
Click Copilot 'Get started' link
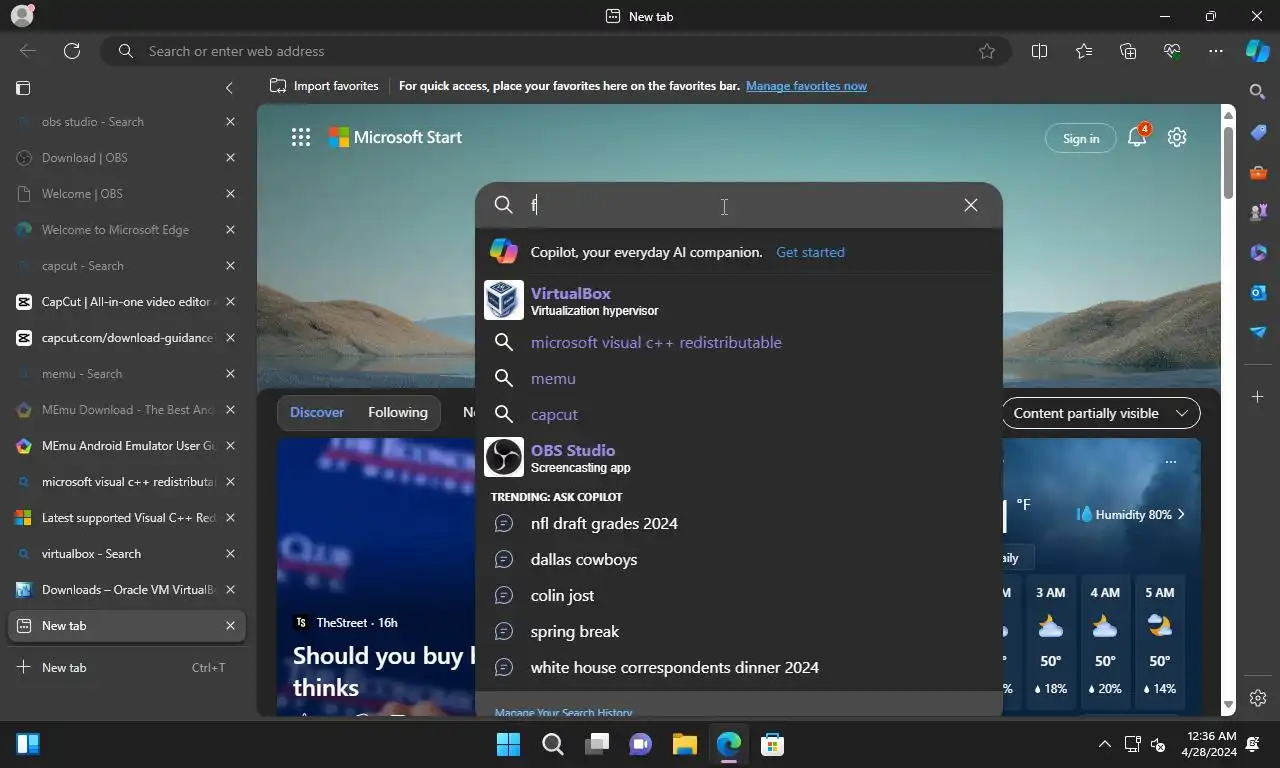click(810, 252)
